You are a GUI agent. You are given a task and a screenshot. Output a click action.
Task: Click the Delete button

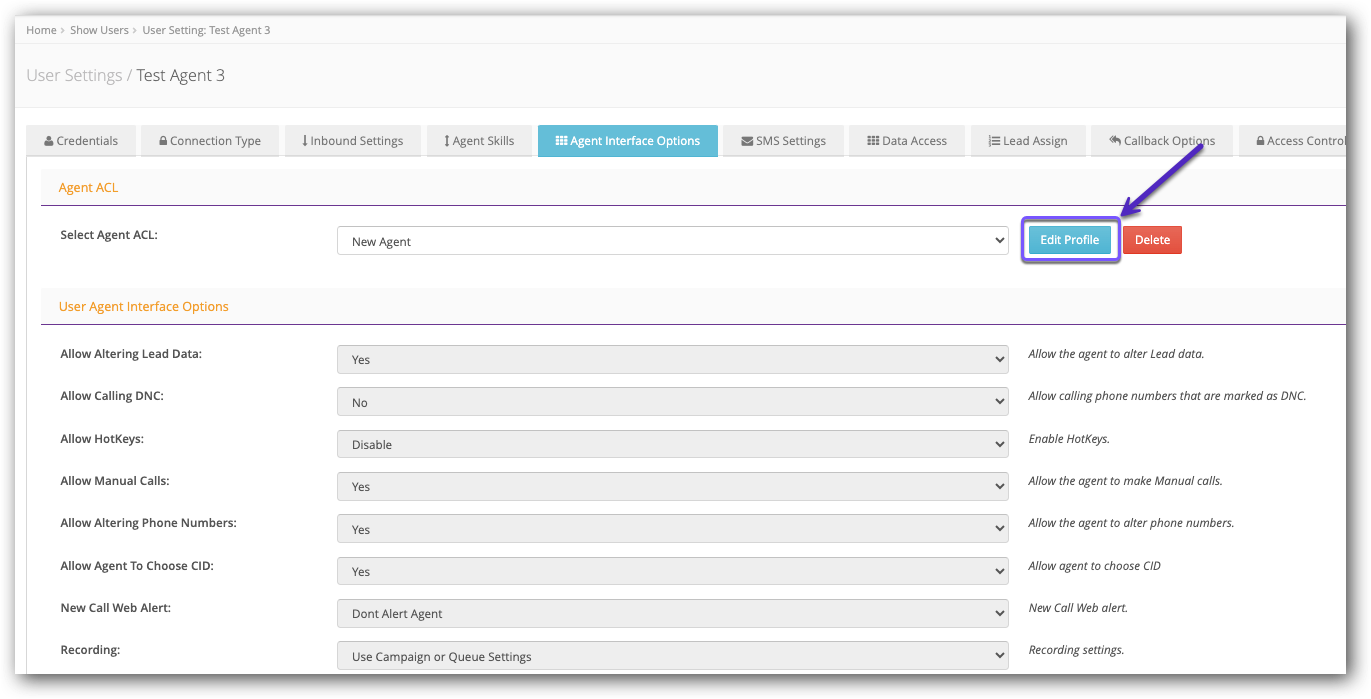[1152, 239]
